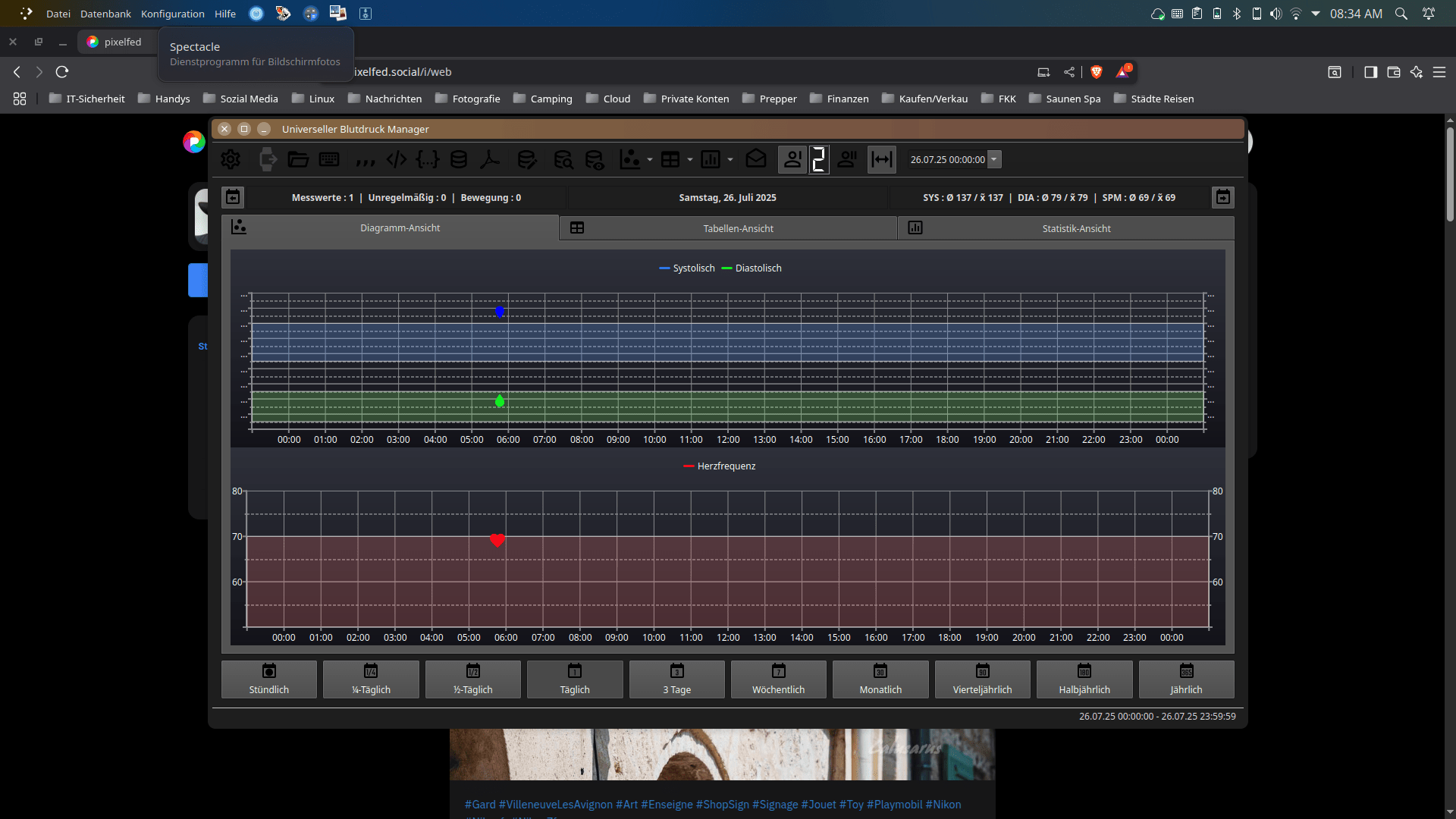Open the date-time dropdown arrow
The image size is (1456, 819).
(994, 159)
